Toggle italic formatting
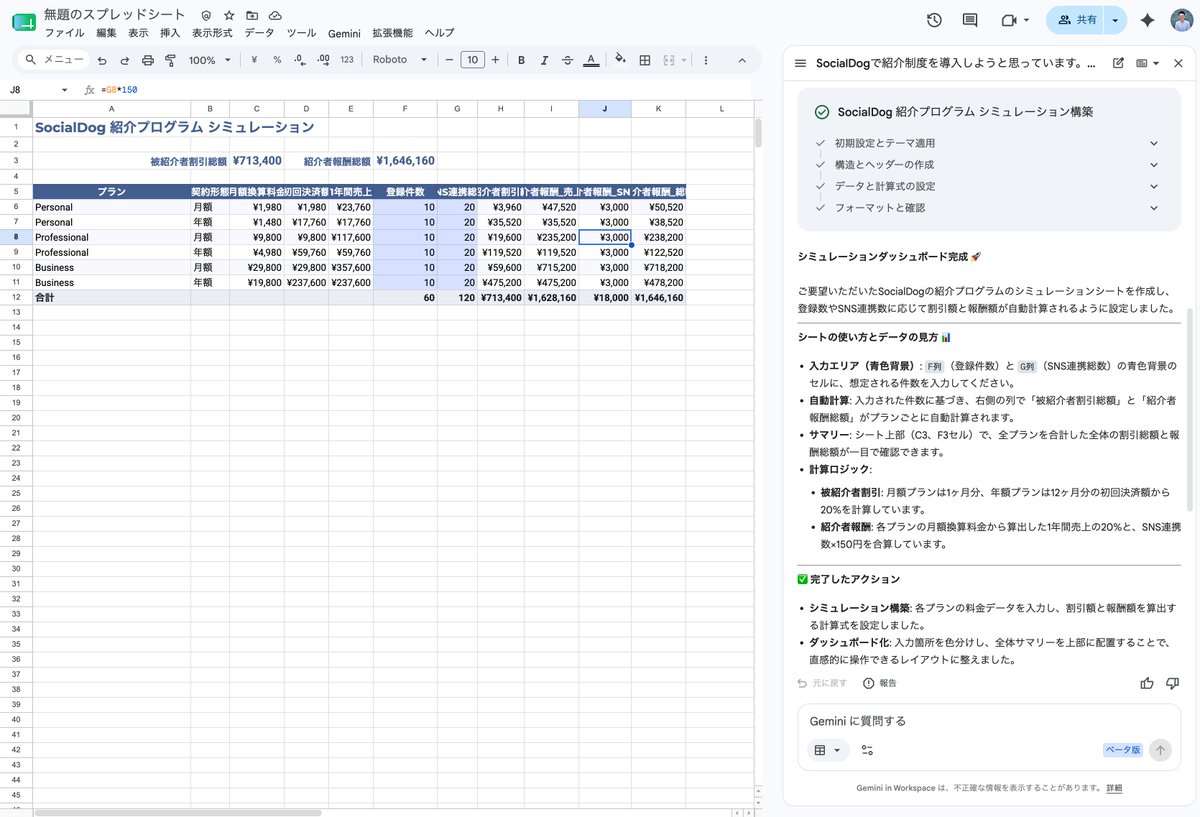The width and height of the screenshot is (1200, 817). (545, 60)
